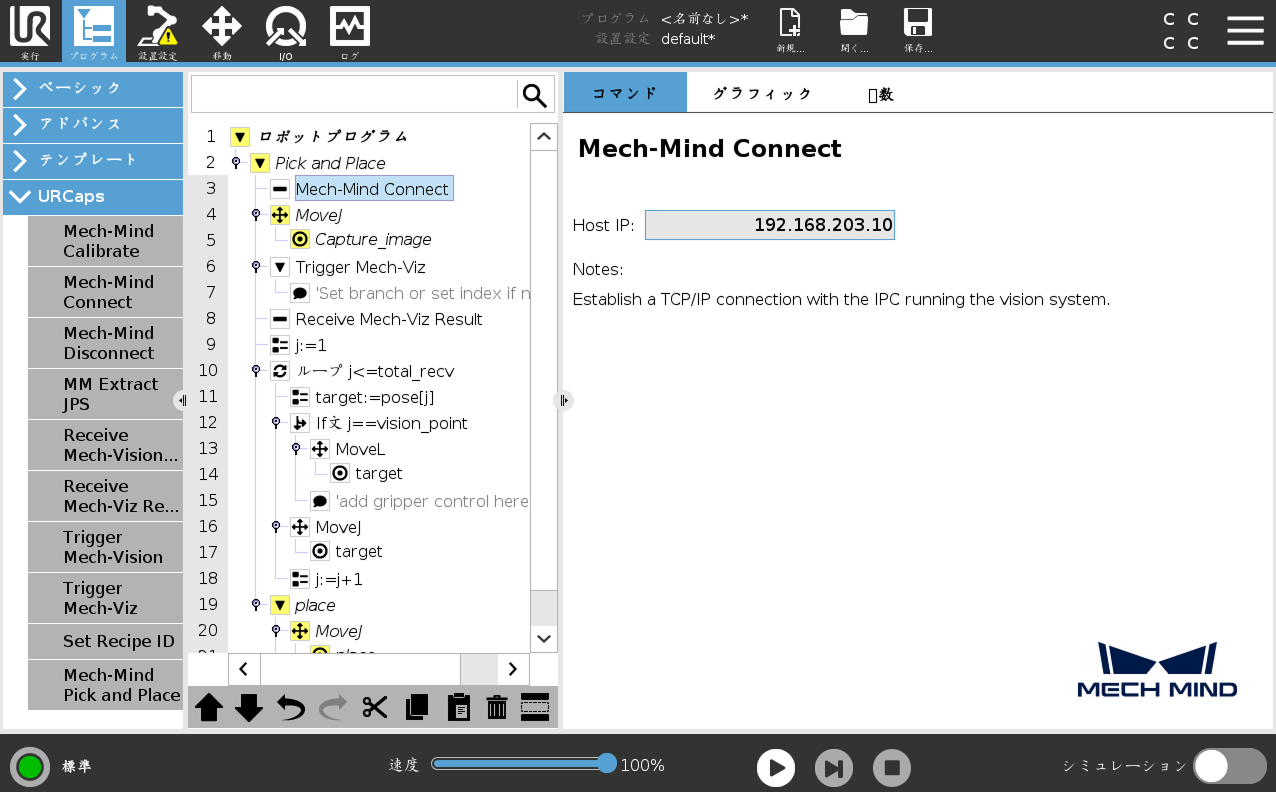This screenshot has height=792, width=1276.
Task: Open the file Open (開く) icon
Action: coord(854,30)
